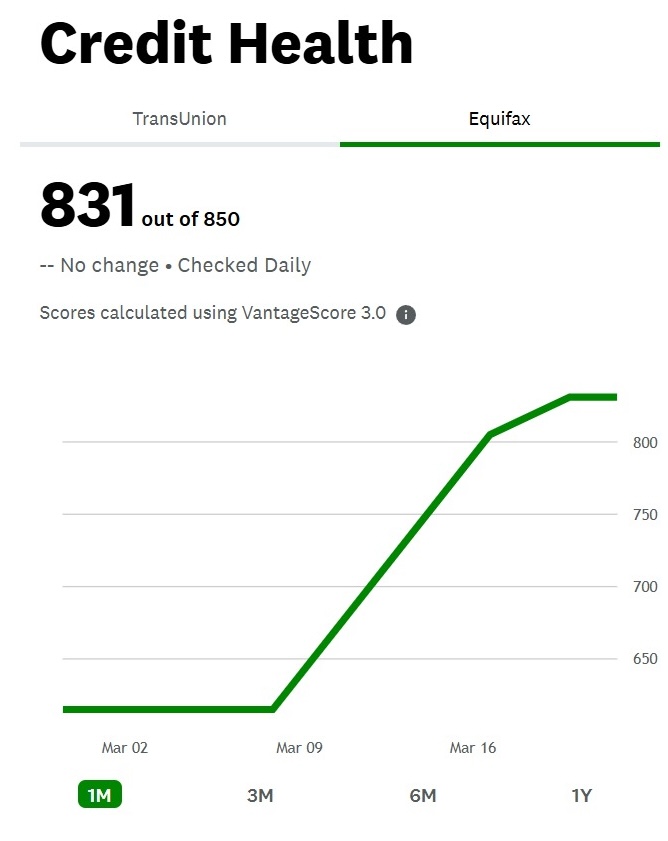Click the 831 credit score number
The height and width of the screenshot is (841, 668).
[87, 205]
